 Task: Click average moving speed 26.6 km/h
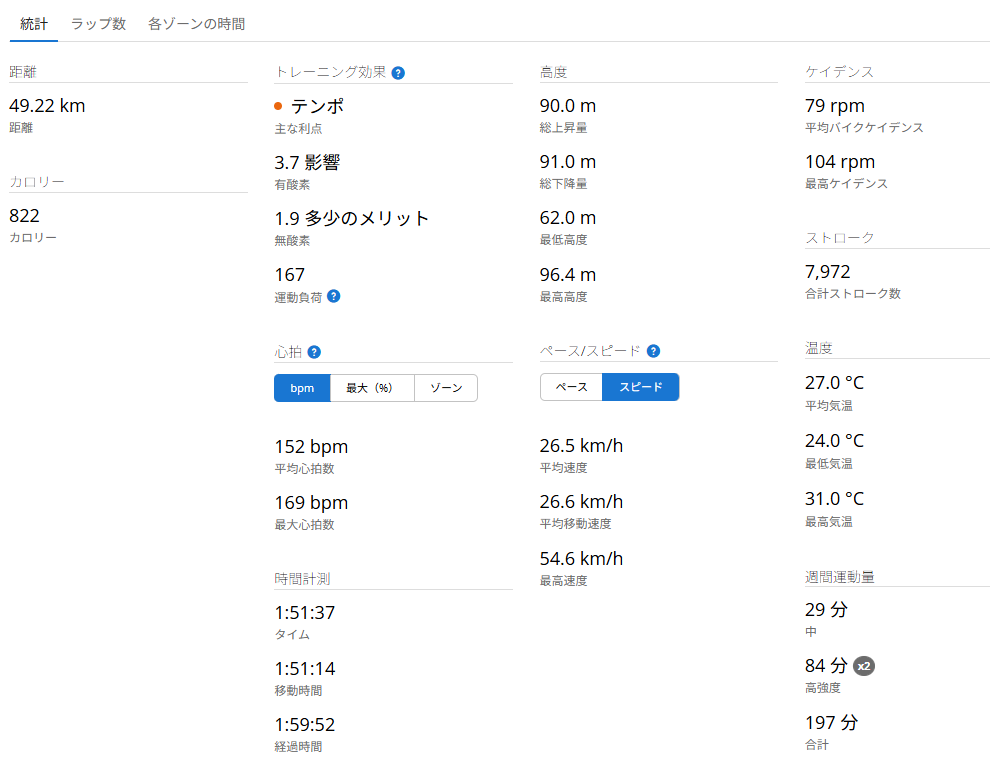(x=581, y=502)
